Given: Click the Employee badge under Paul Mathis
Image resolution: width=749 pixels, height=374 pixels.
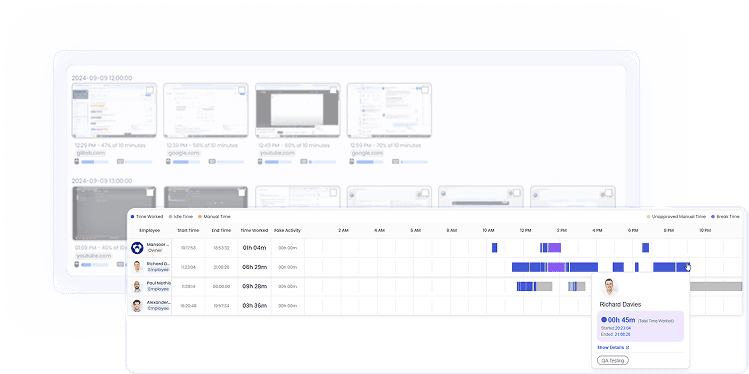Looking at the screenshot, I should [x=158, y=289].
